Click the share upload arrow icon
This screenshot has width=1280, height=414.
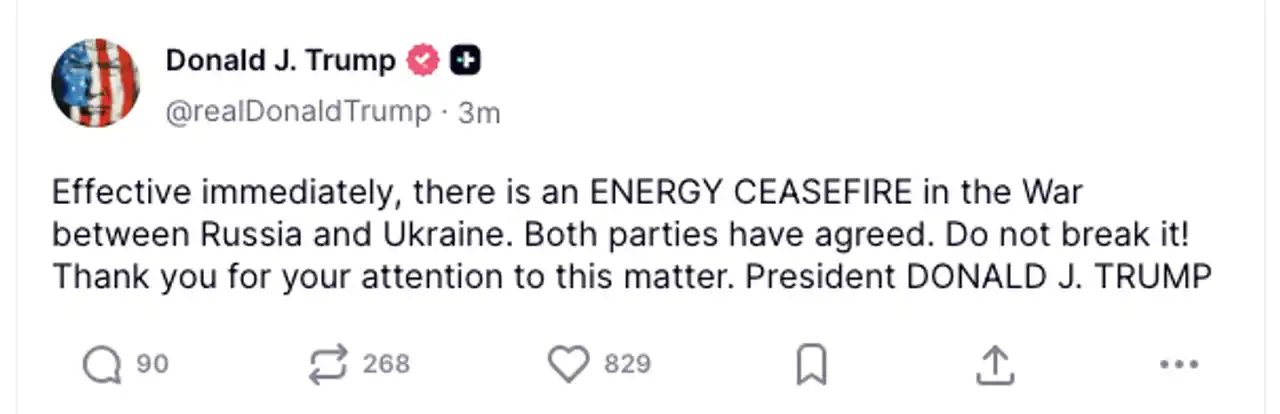992,365
